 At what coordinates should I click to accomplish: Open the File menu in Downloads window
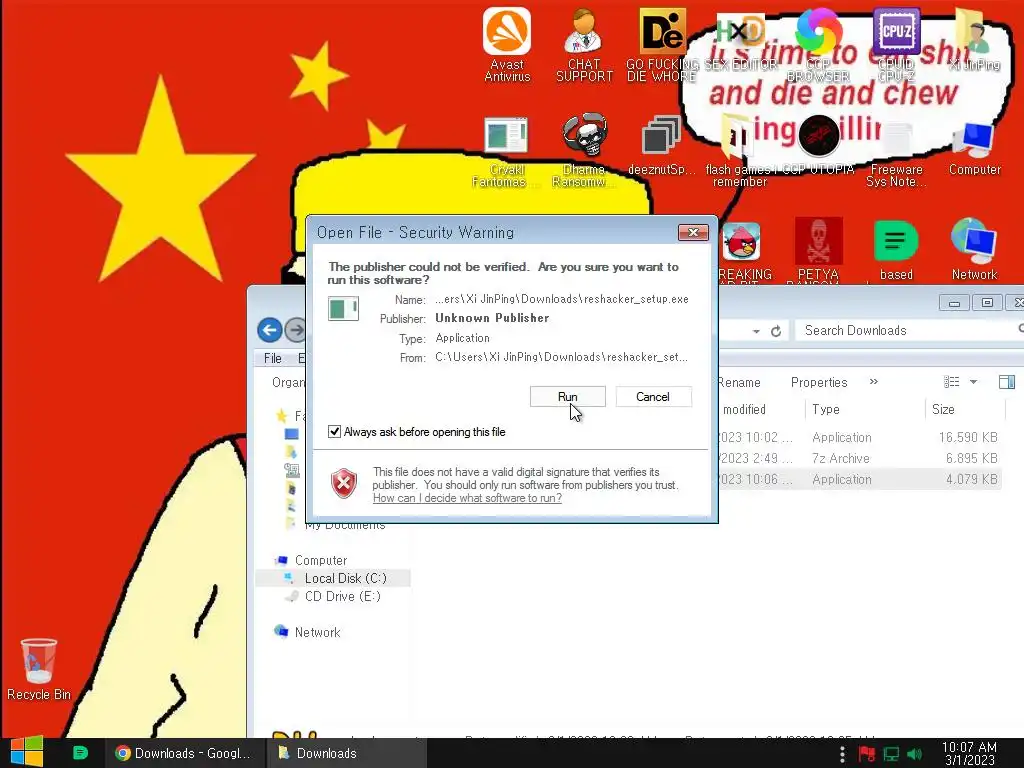point(272,358)
